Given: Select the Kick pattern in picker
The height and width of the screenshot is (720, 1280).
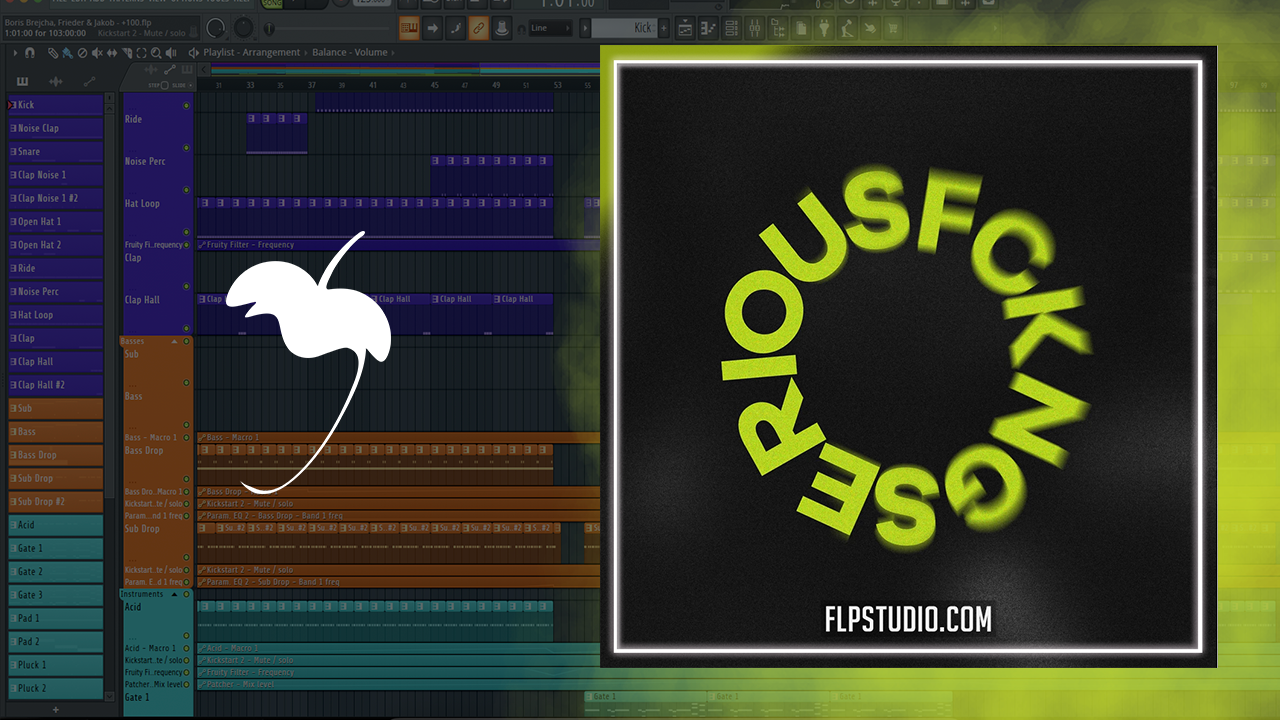Looking at the screenshot, I should (55, 105).
